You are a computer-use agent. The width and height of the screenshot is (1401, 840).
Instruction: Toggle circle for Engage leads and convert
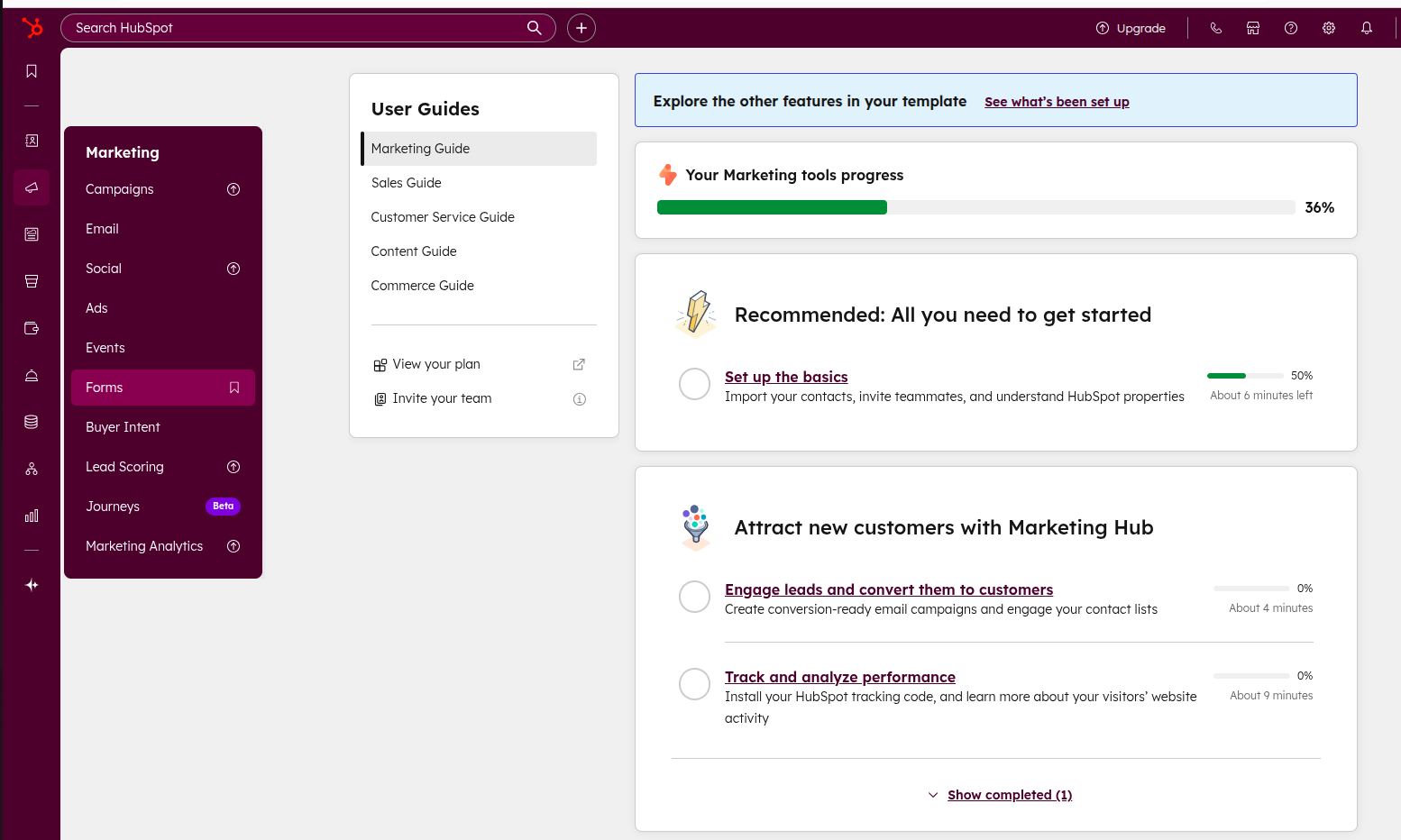pos(694,597)
